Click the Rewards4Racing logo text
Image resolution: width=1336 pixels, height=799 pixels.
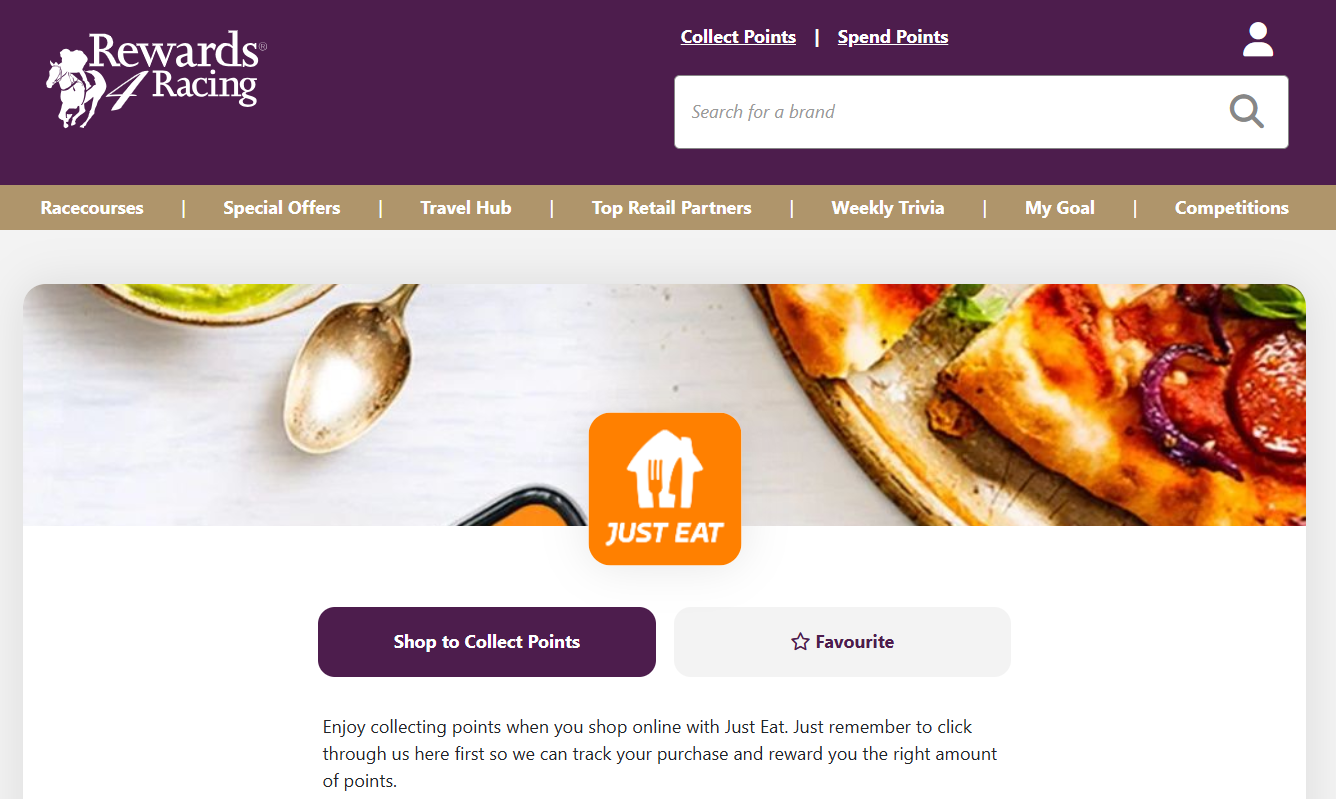point(176,68)
